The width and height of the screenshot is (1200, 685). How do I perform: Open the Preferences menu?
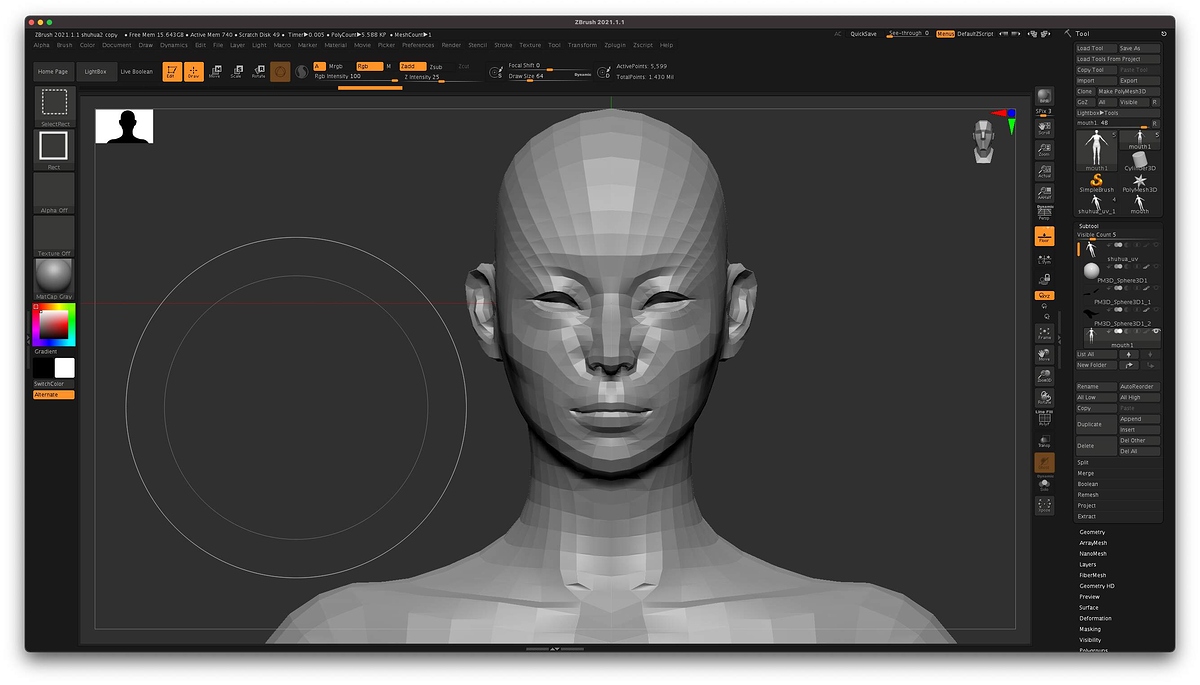click(x=418, y=45)
